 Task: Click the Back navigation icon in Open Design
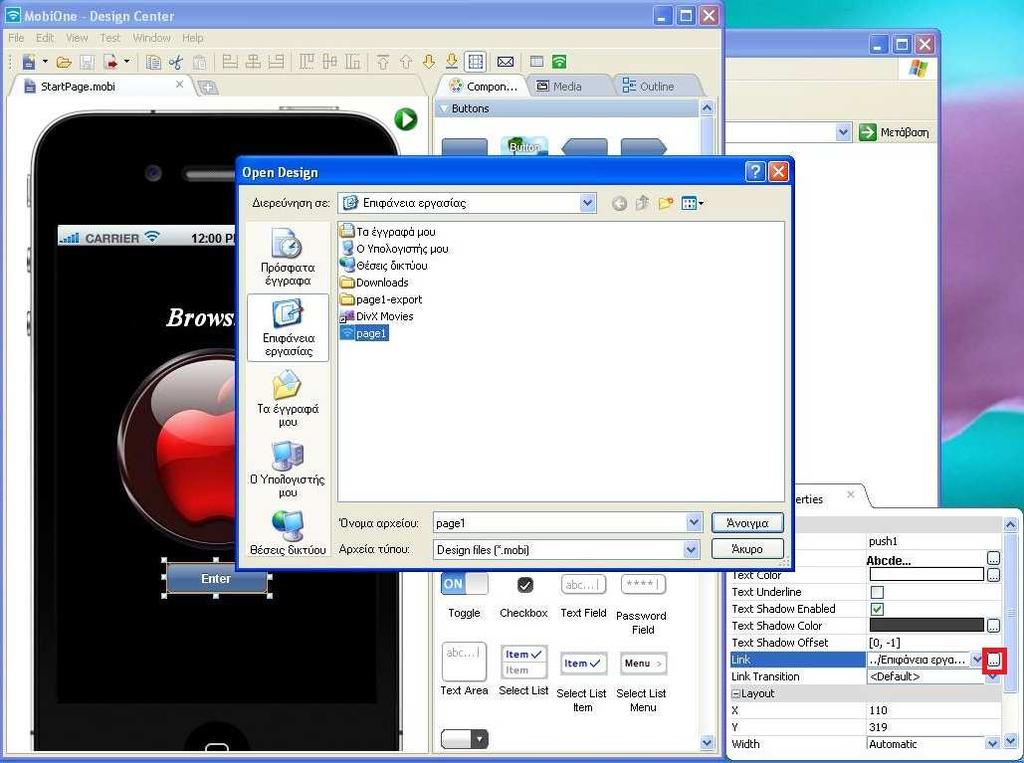coord(619,204)
